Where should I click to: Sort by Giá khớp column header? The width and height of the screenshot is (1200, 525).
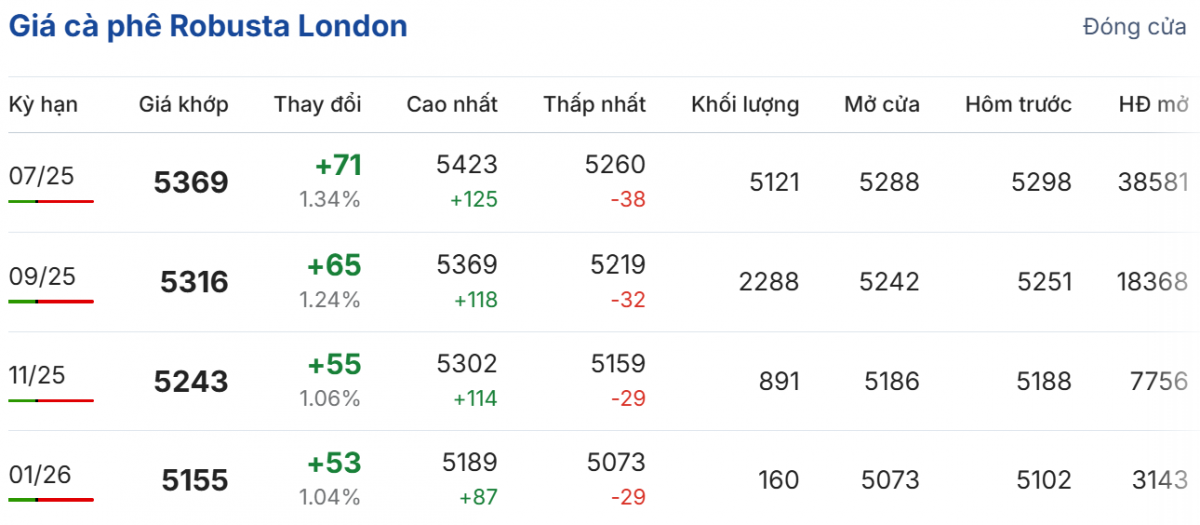click(183, 105)
